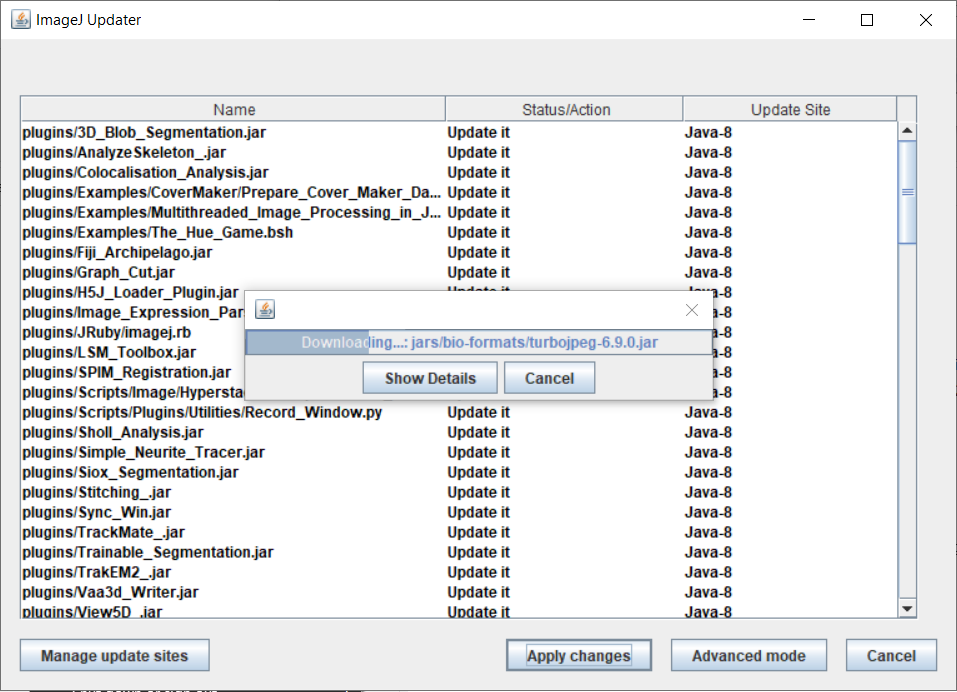Close the ImageJ Updater window
957x692 pixels.
tap(925, 20)
